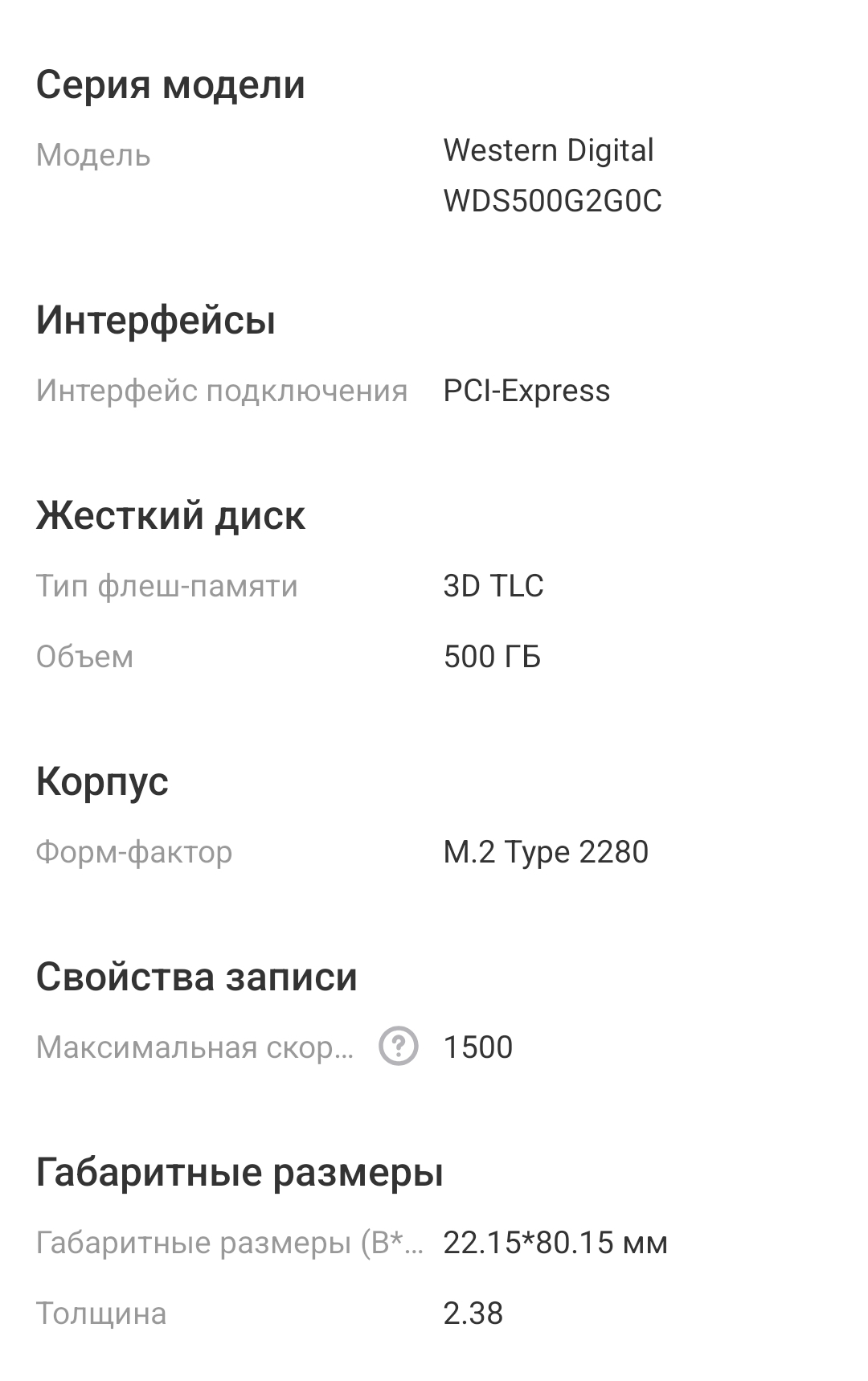The image size is (868, 1381).
Task: Tap the "Форм-фактор" label
Action: click(134, 852)
